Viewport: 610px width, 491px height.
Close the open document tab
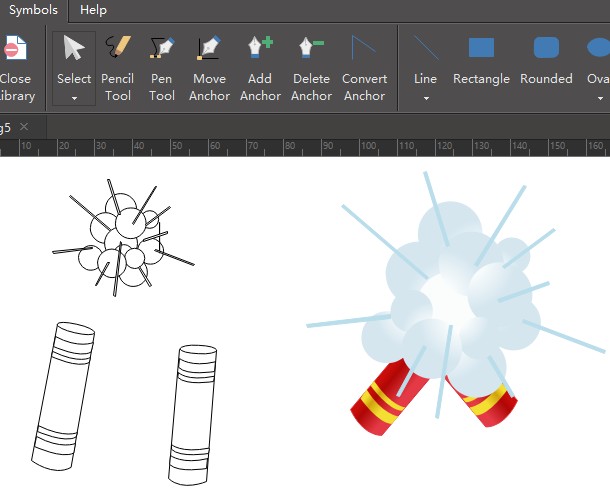point(24,127)
